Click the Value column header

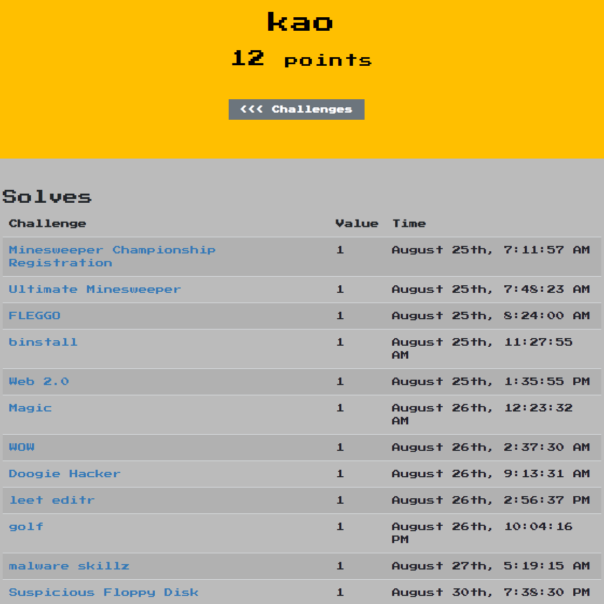click(357, 223)
